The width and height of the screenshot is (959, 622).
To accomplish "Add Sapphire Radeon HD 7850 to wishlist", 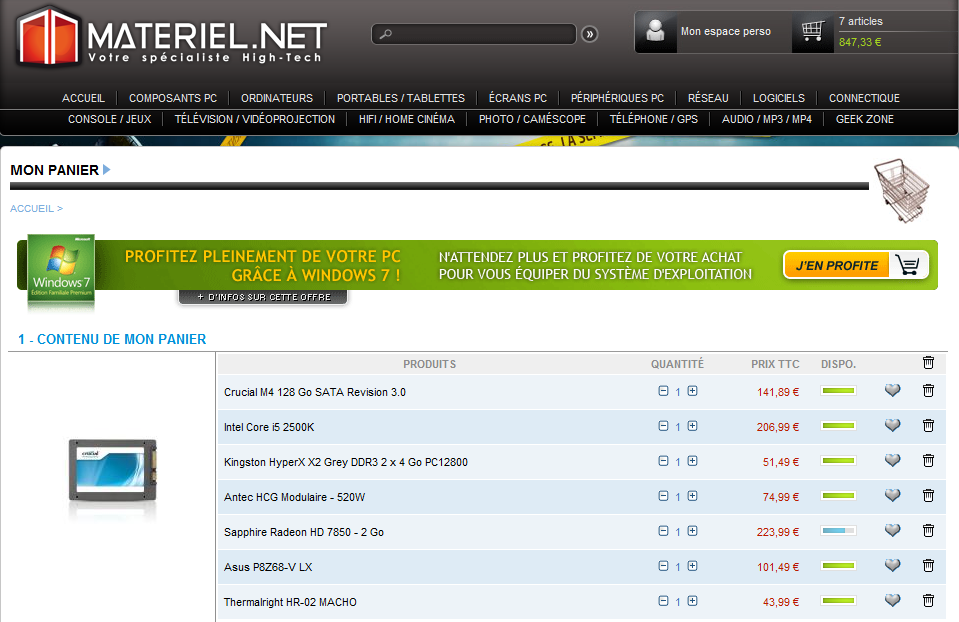I will pos(893,531).
